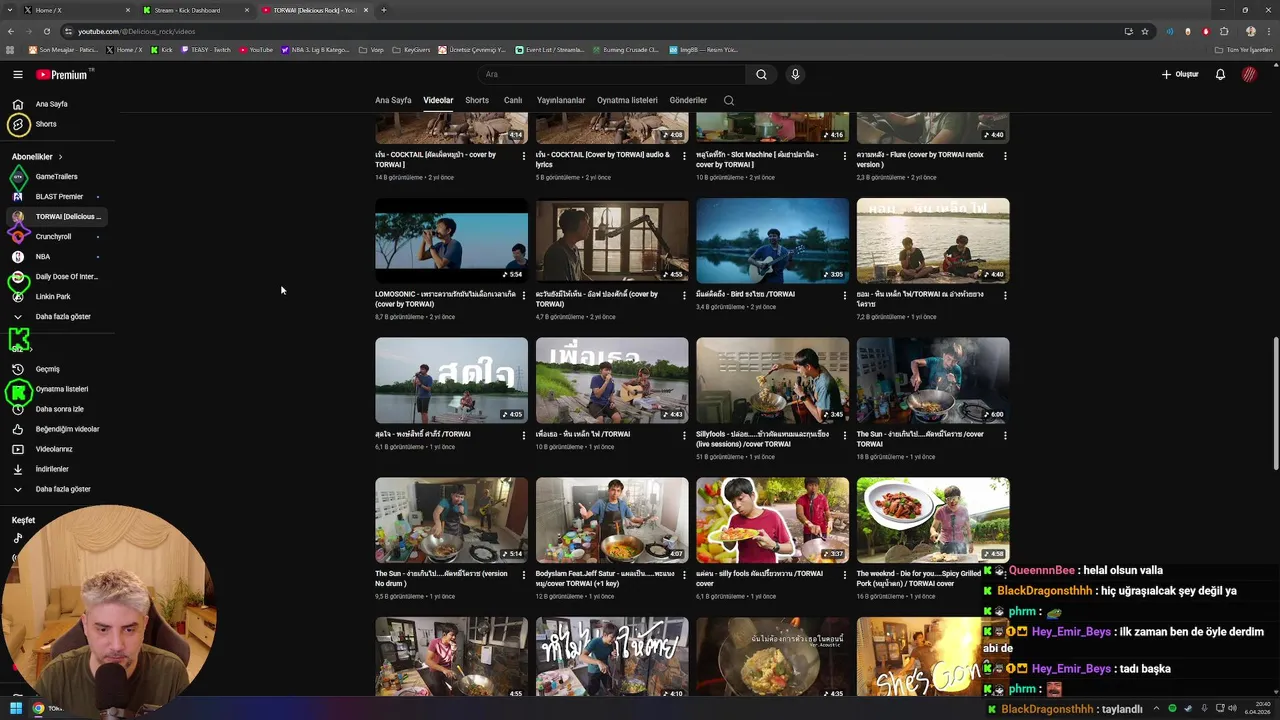This screenshot has width=1280, height=720.
Task: Open the notifications bell
Action: click(1220, 74)
